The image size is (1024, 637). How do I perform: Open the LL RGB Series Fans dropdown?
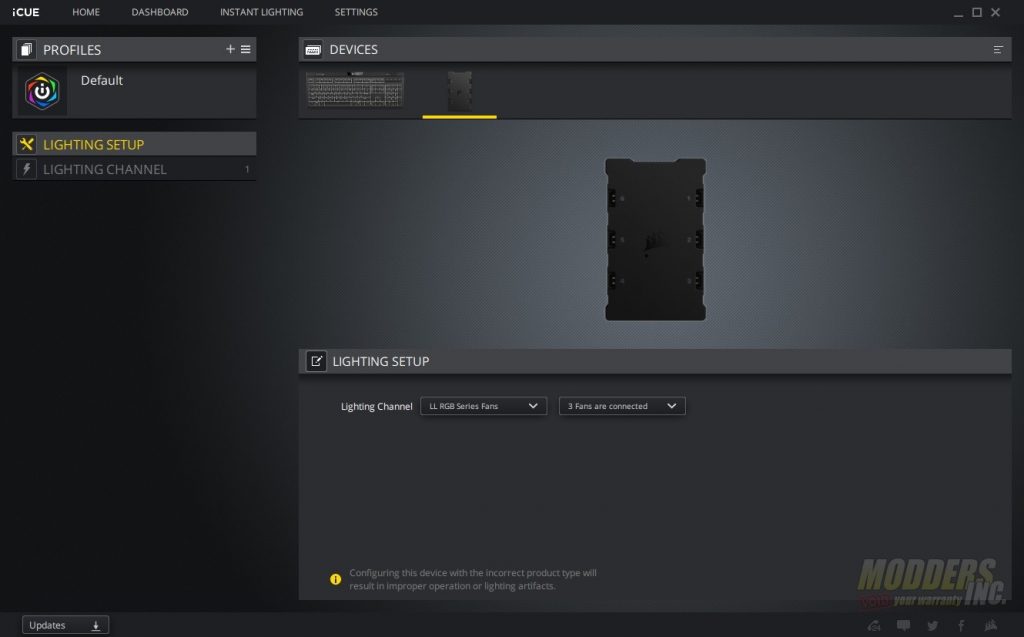tap(483, 406)
